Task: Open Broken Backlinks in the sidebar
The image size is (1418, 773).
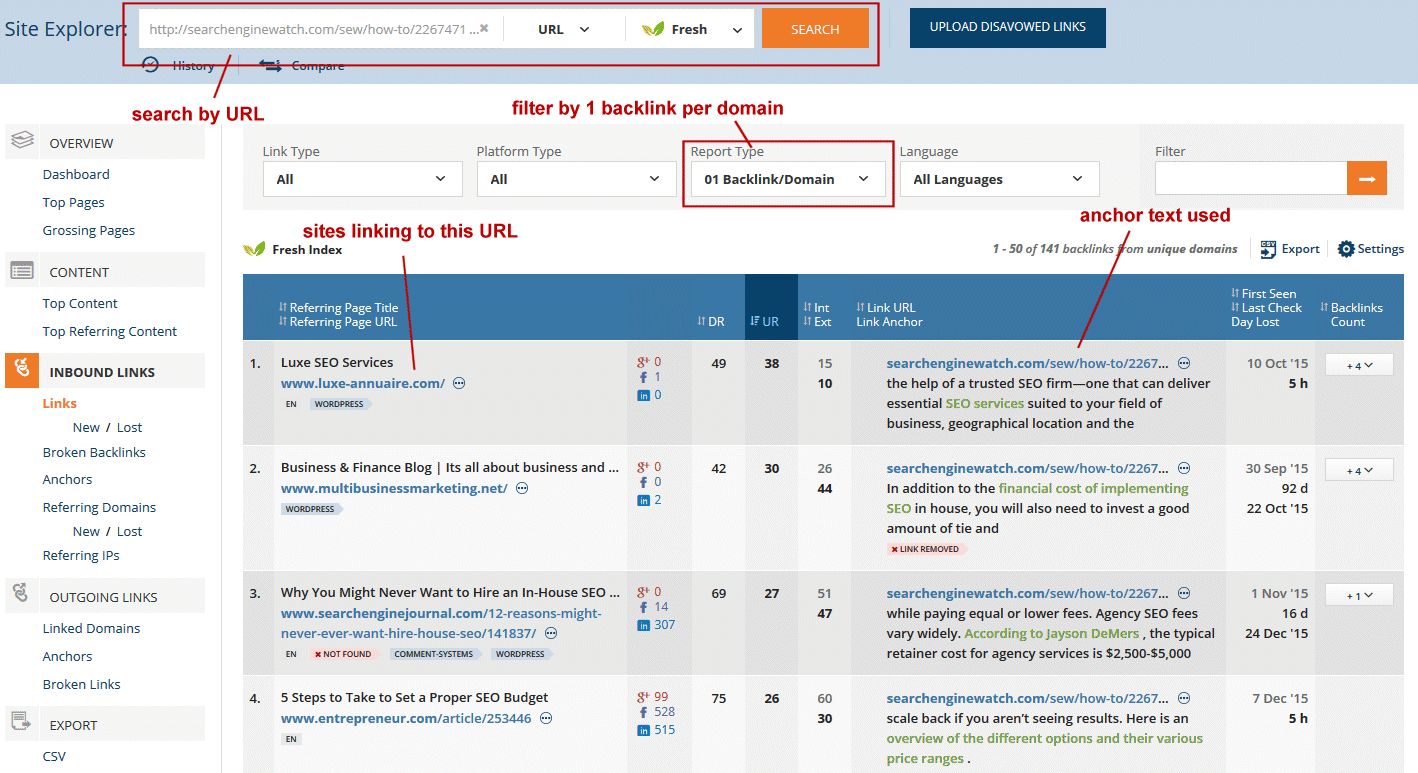Action: click(x=94, y=452)
